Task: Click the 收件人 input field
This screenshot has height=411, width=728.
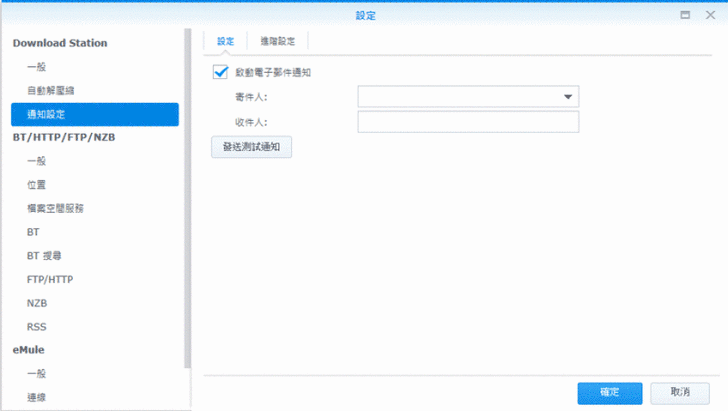Action: click(468, 122)
